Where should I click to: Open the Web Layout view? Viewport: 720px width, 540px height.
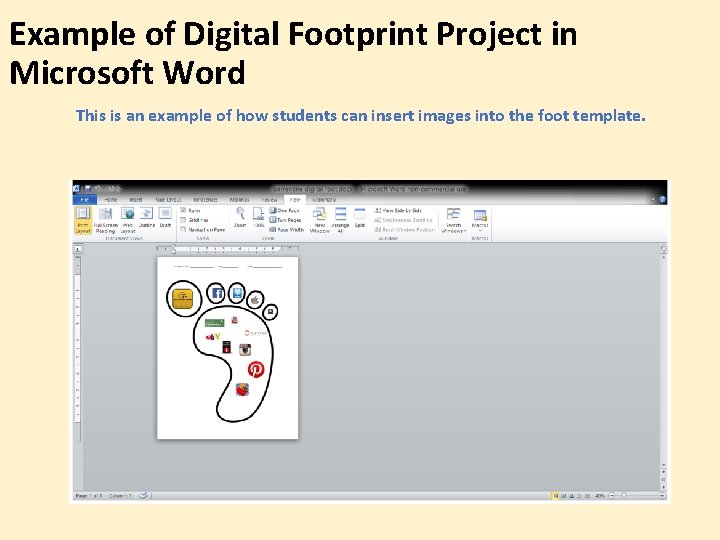[x=128, y=220]
